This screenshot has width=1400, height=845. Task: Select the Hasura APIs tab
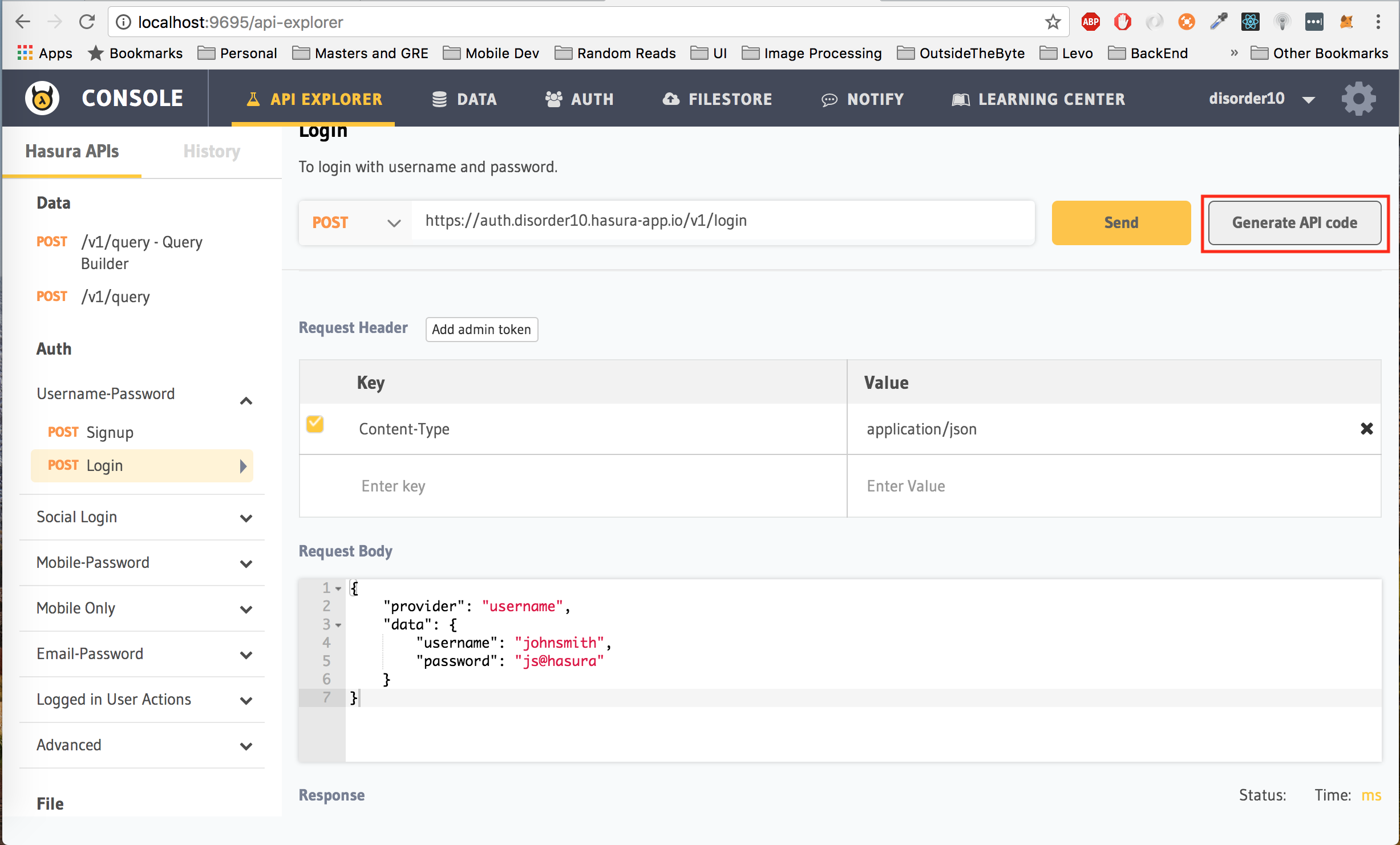point(72,151)
